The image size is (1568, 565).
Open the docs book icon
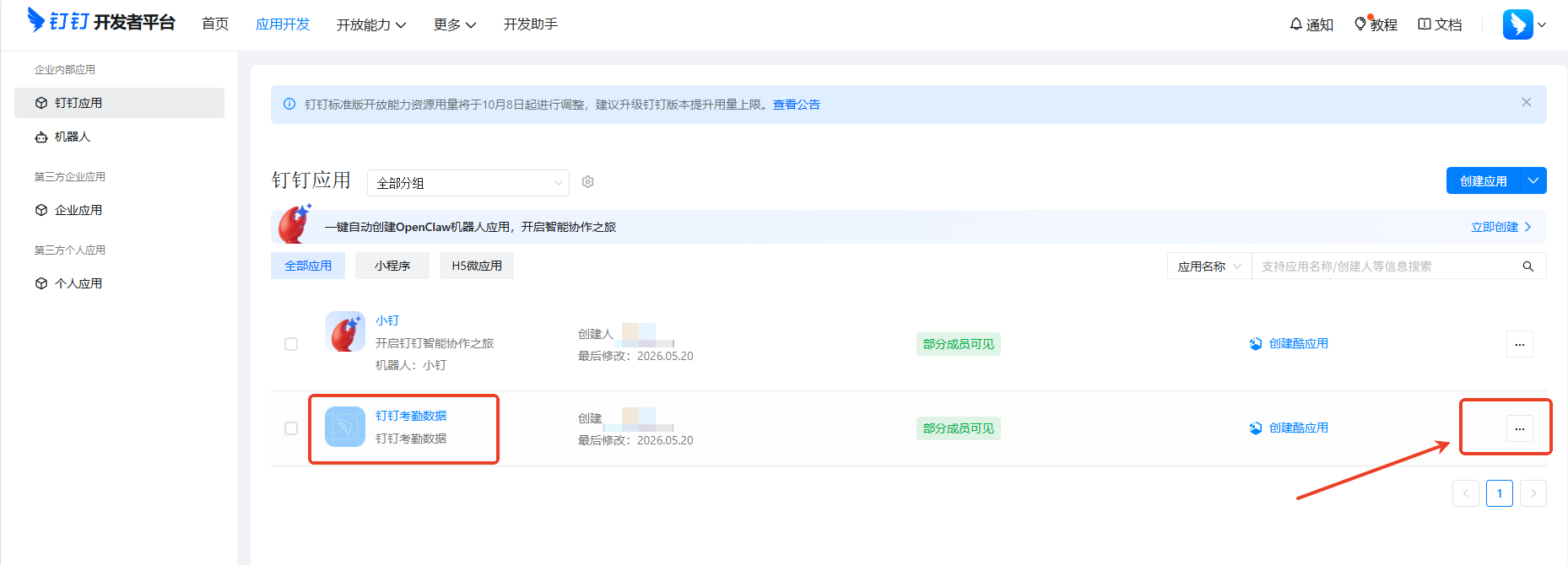(1425, 24)
